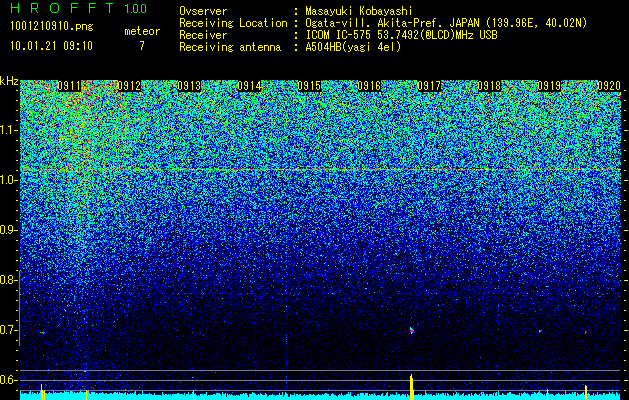Click the 0916 time marker

point(369,86)
